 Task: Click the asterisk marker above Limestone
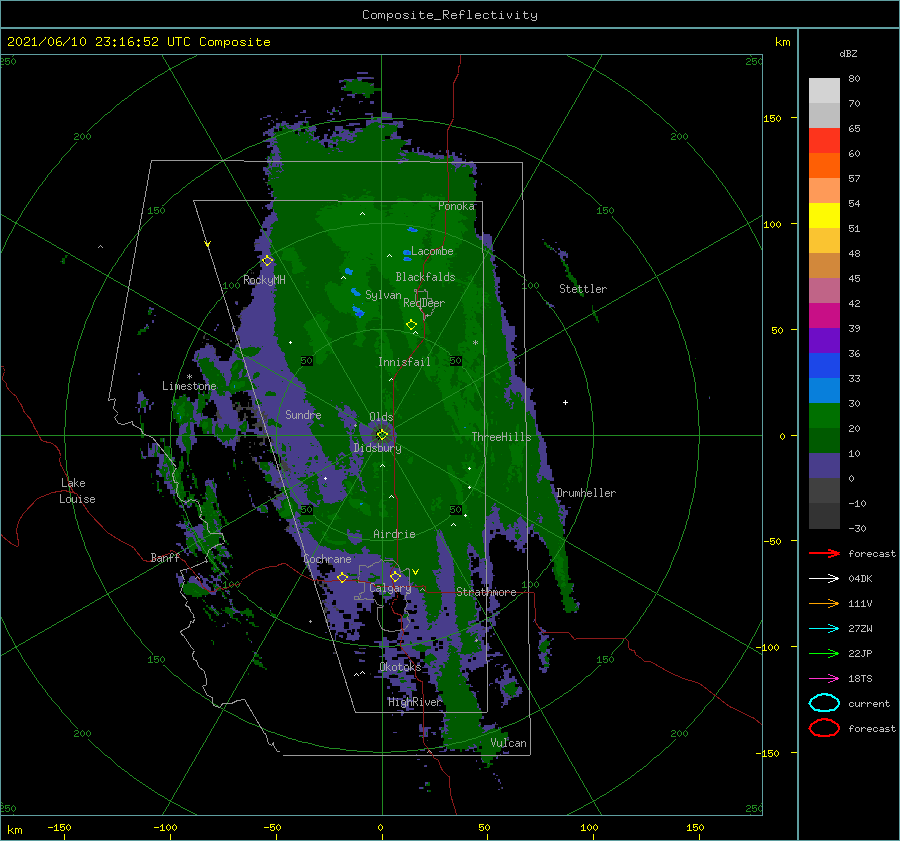(x=189, y=377)
